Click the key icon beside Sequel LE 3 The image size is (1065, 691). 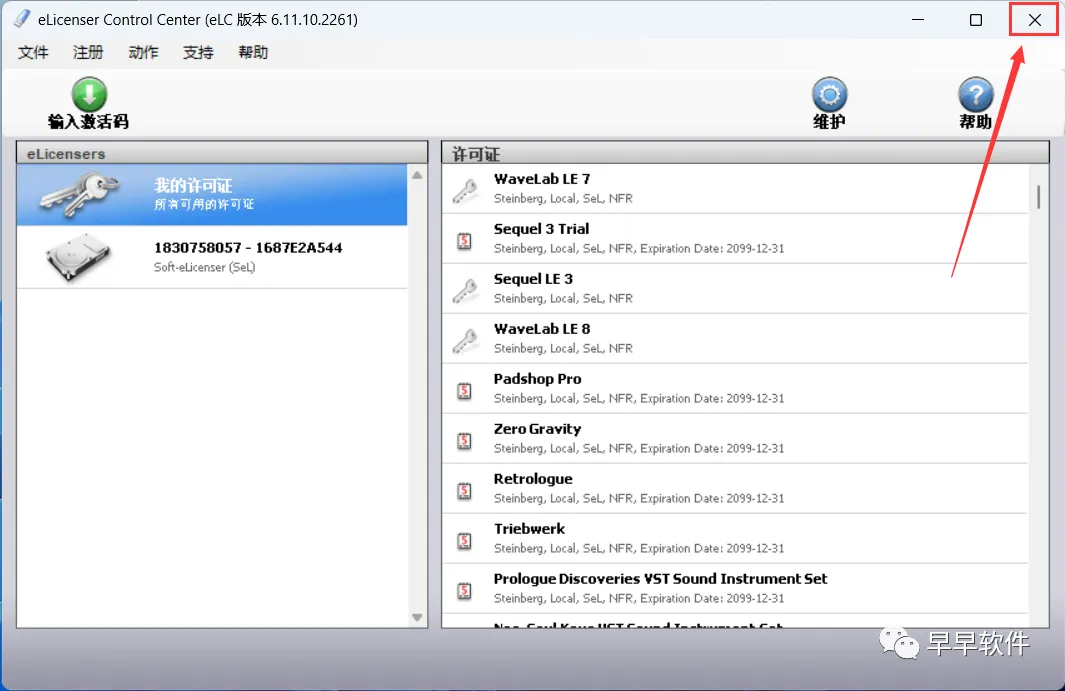(x=465, y=290)
